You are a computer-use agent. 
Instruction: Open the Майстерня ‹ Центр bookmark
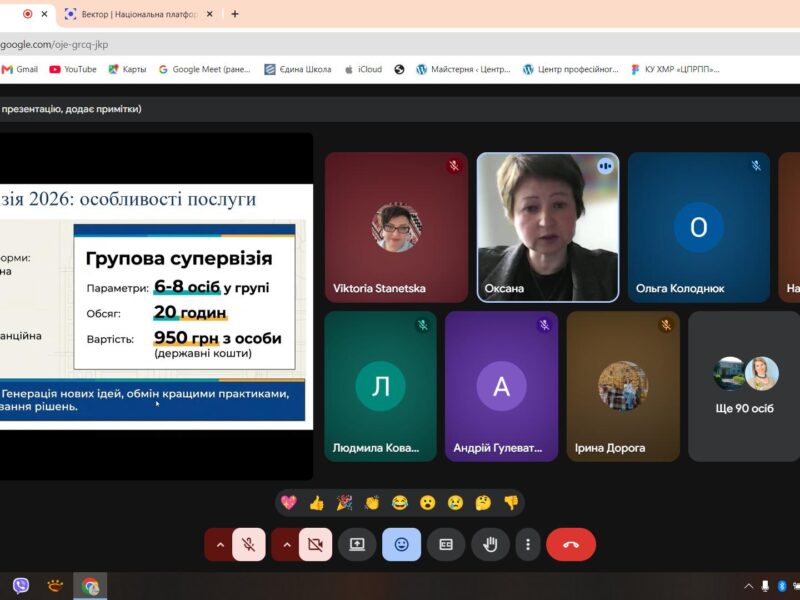click(463, 69)
